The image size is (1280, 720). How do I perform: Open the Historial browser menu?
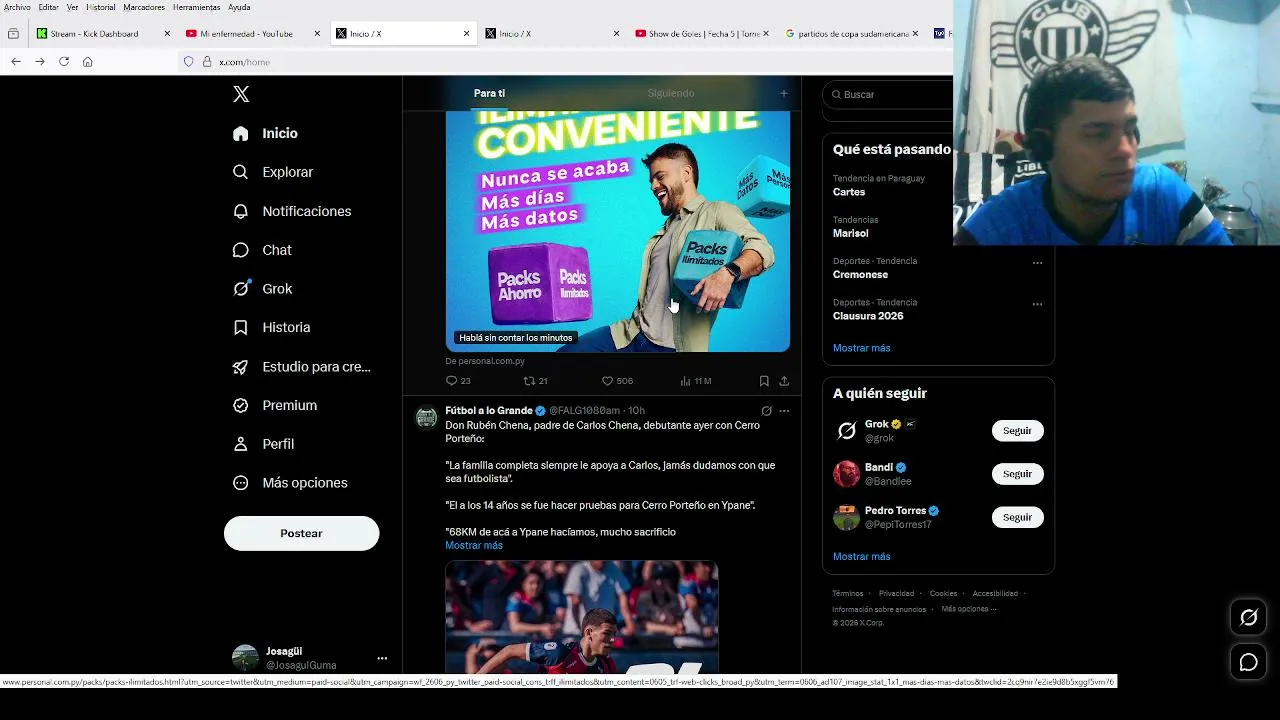(x=101, y=7)
